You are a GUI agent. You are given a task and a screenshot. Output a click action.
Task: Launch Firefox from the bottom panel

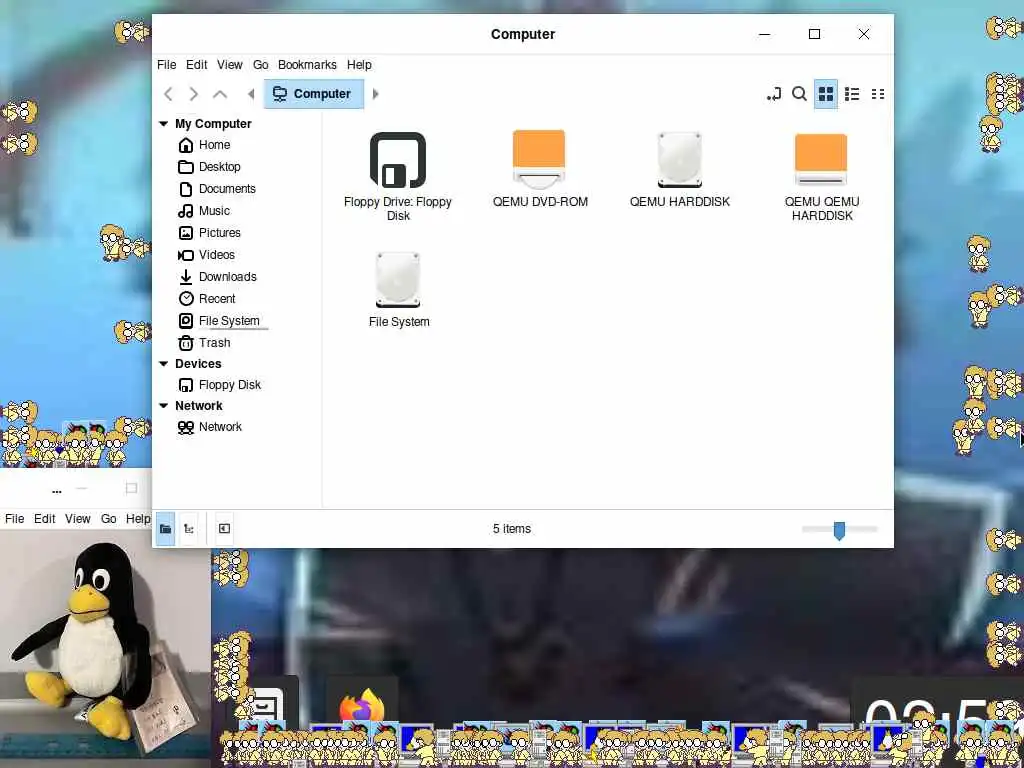pos(362,707)
